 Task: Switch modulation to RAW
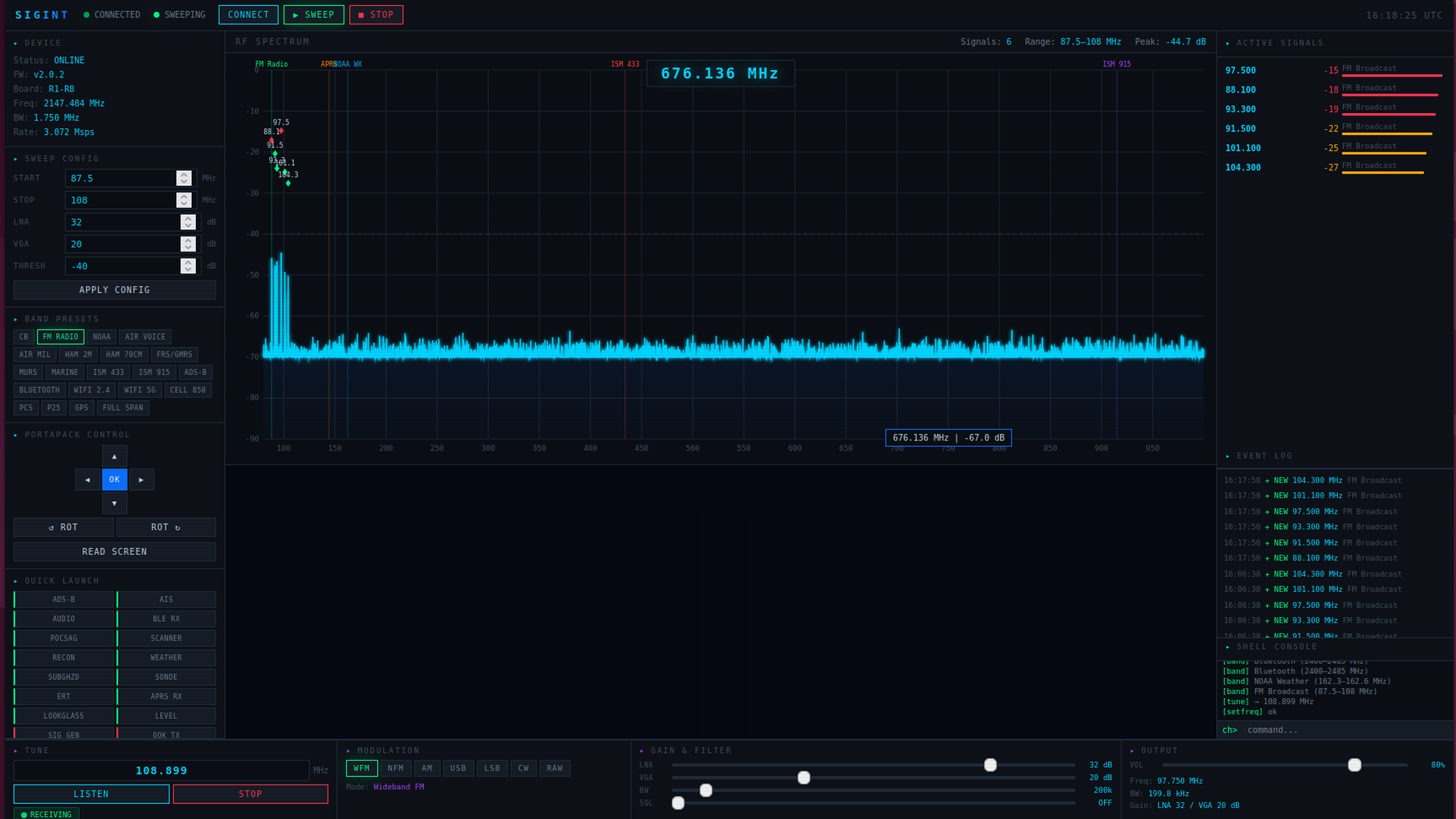pos(555,768)
